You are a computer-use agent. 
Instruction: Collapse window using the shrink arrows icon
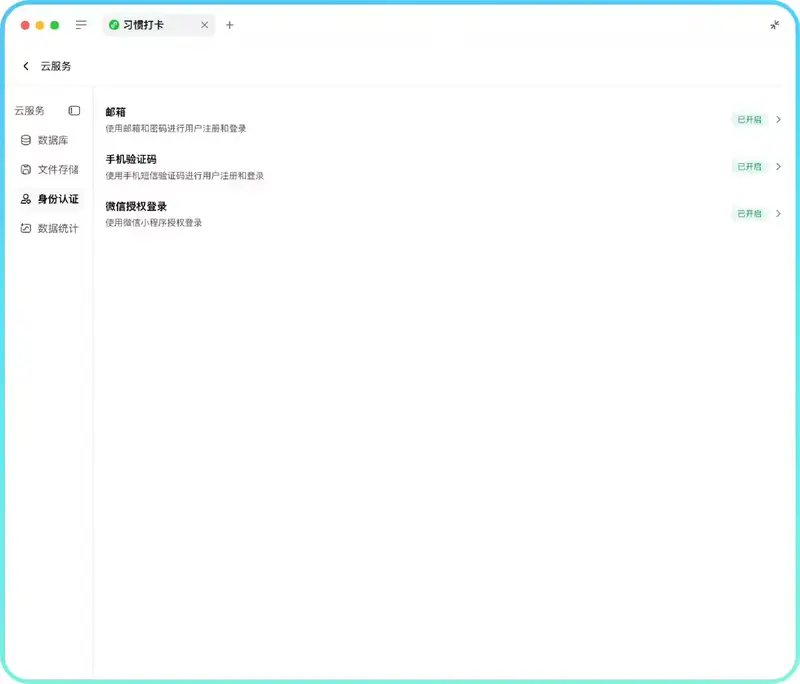point(775,25)
